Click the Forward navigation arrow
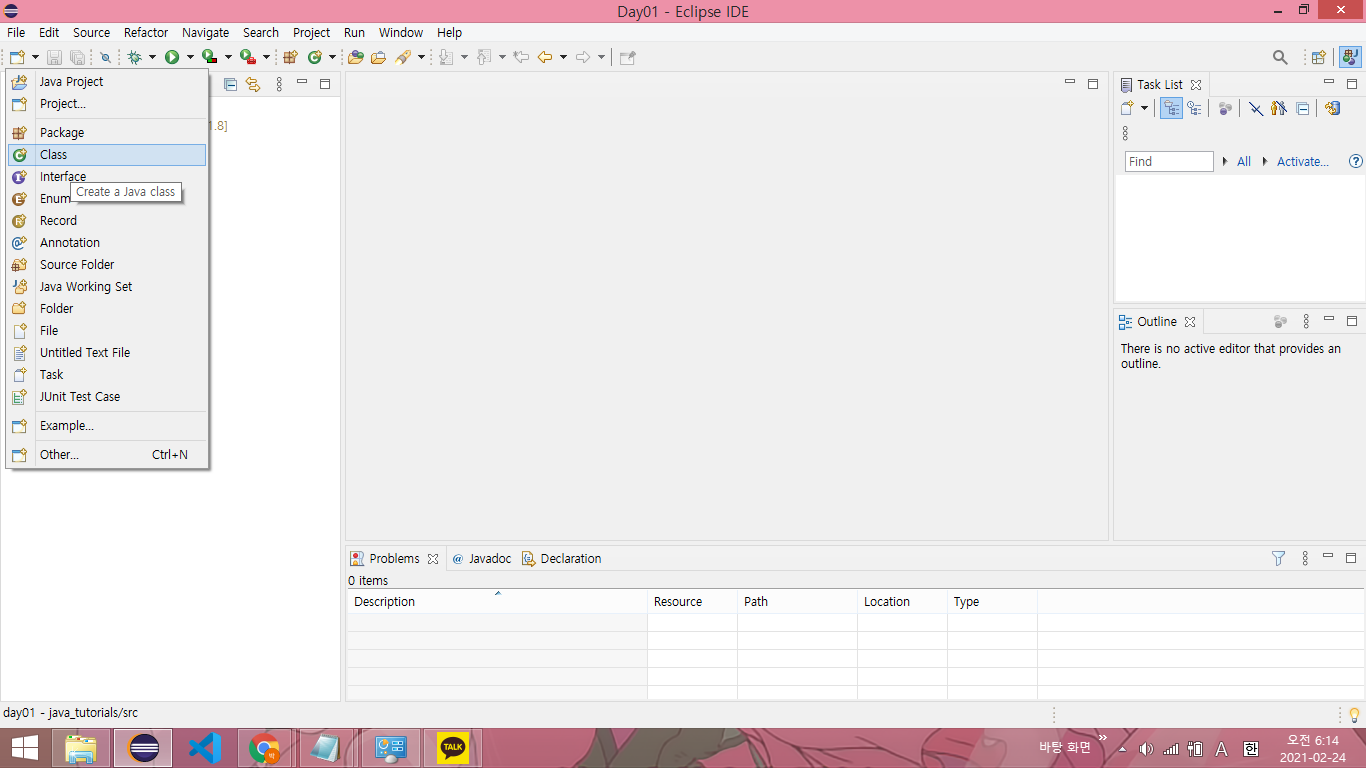This screenshot has width=1366, height=768. coord(583,57)
